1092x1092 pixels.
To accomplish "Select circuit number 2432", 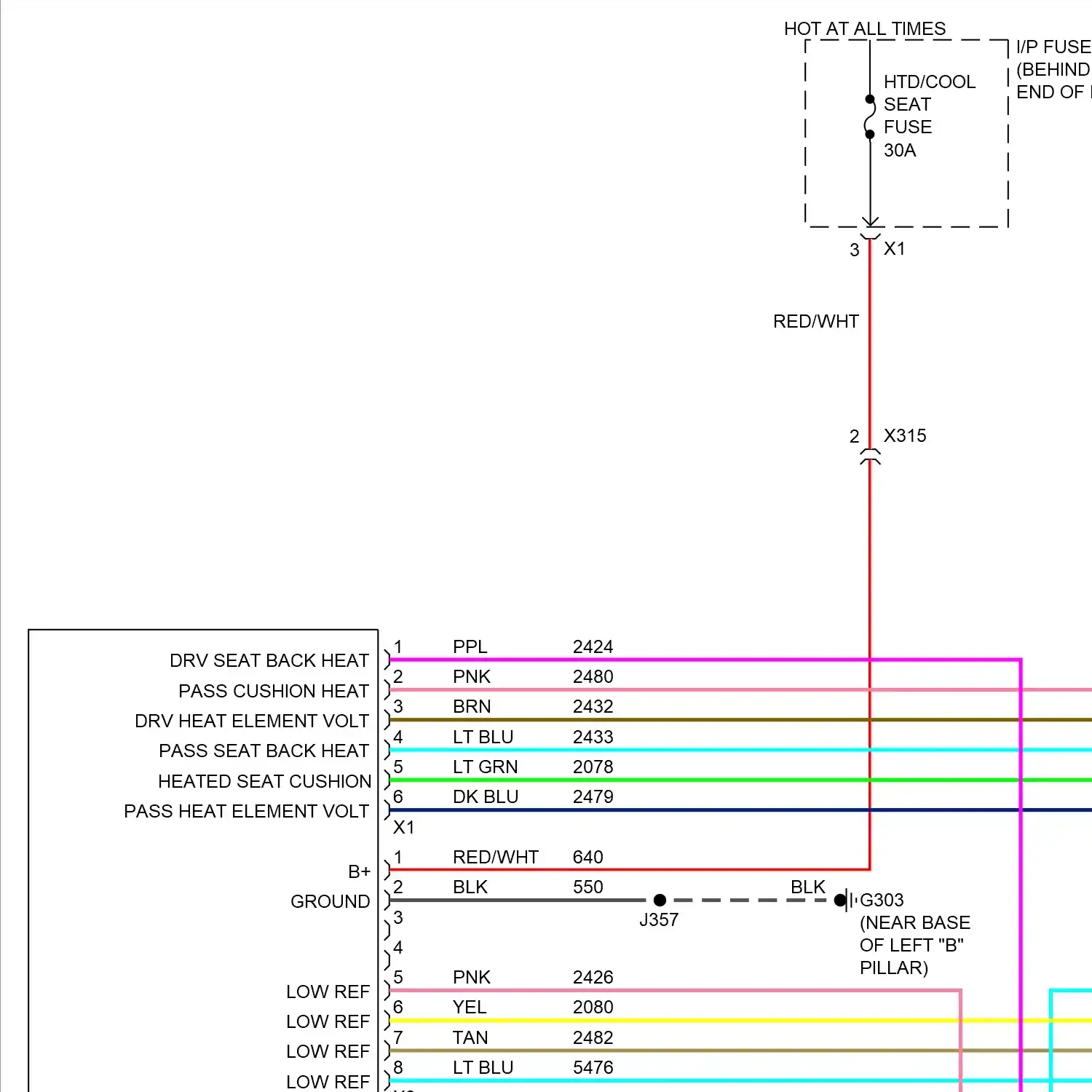I will click(593, 707).
